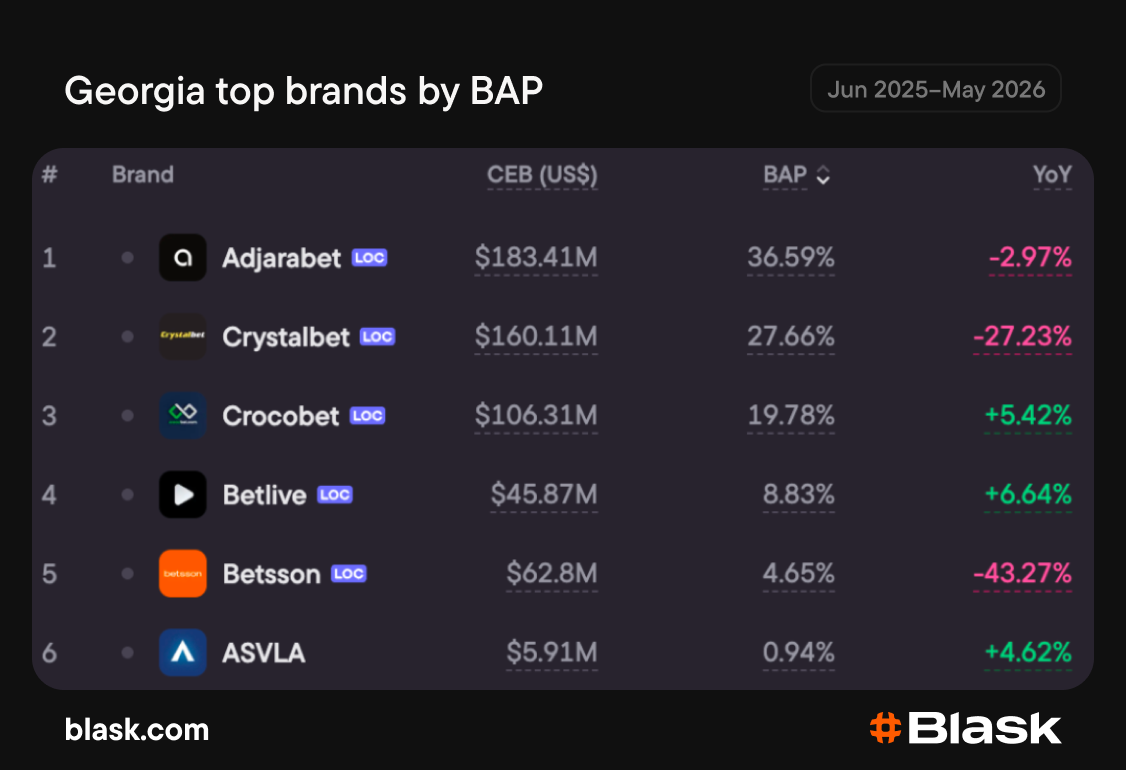Click the orange Blask hashtag logo
This screenshot has width=1126, height=770.
coord(885,728)
